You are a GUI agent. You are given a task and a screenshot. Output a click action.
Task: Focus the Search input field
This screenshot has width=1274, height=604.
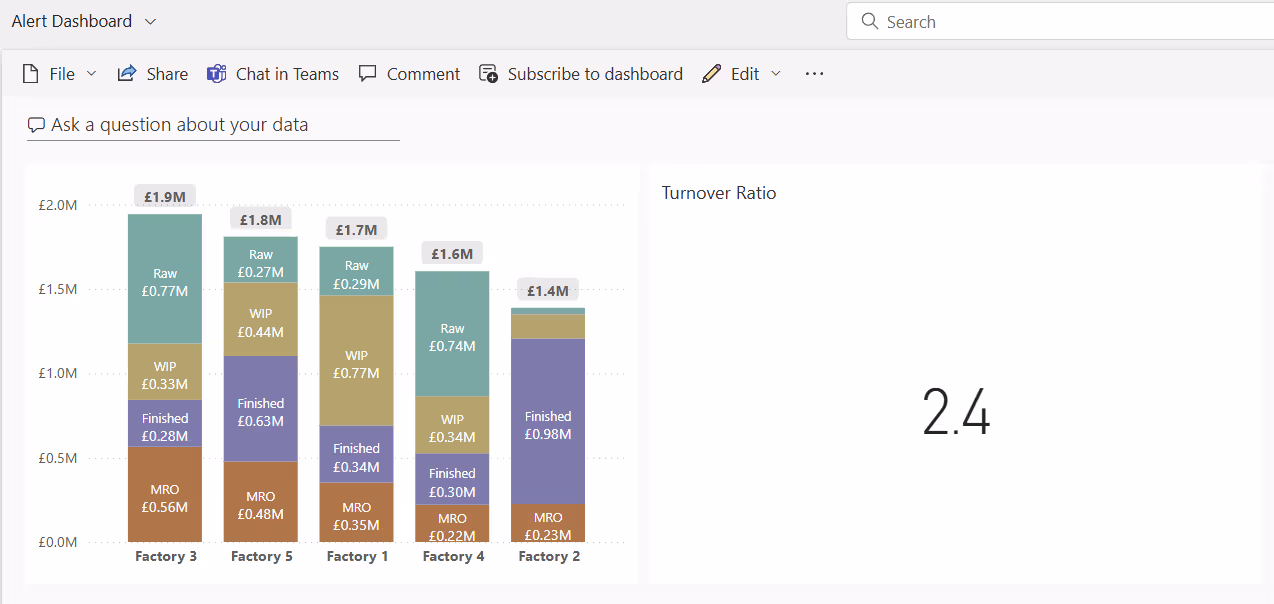click(1060, 21)
